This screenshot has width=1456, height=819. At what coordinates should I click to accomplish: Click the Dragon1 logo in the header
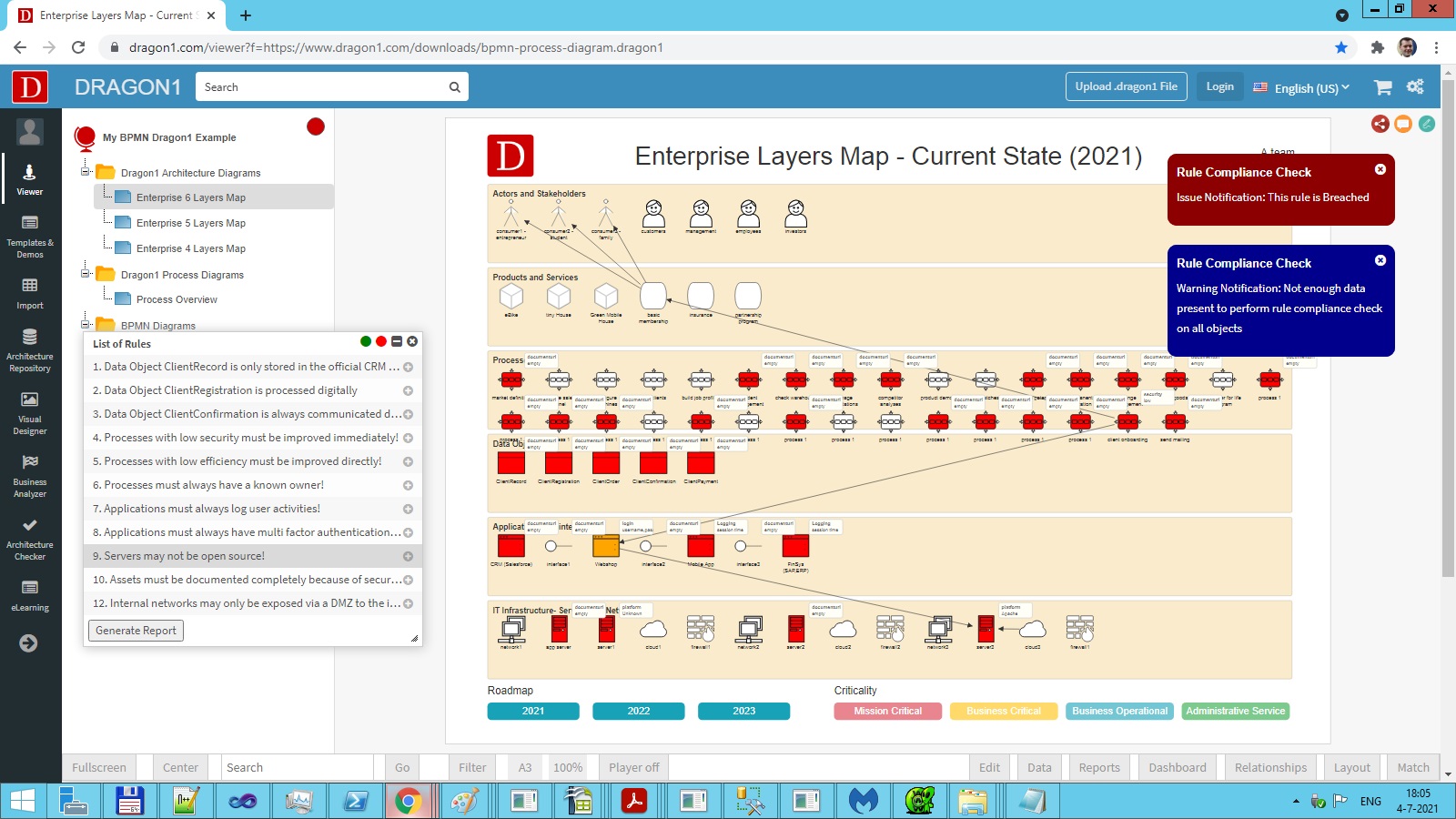click(30, 87)
